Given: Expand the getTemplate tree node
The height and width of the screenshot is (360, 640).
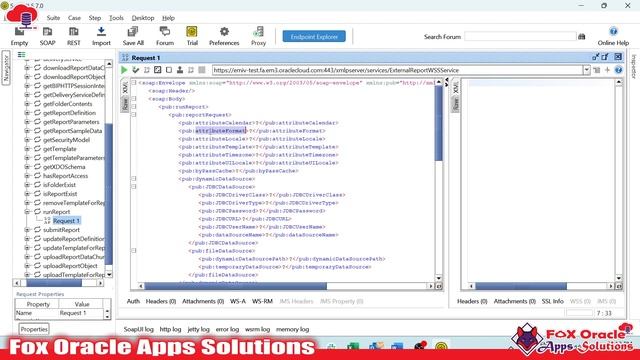Looking at the screenshot, I should tap(27, 149).
